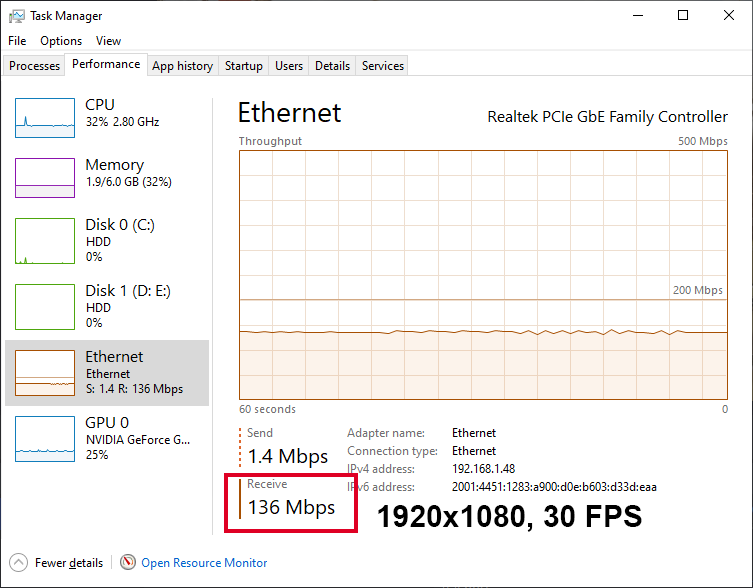Show the Disk 1 (D: E:) graph thumbnail
Viewport: 753px width, 588px height.
click(x=45, y=306)
